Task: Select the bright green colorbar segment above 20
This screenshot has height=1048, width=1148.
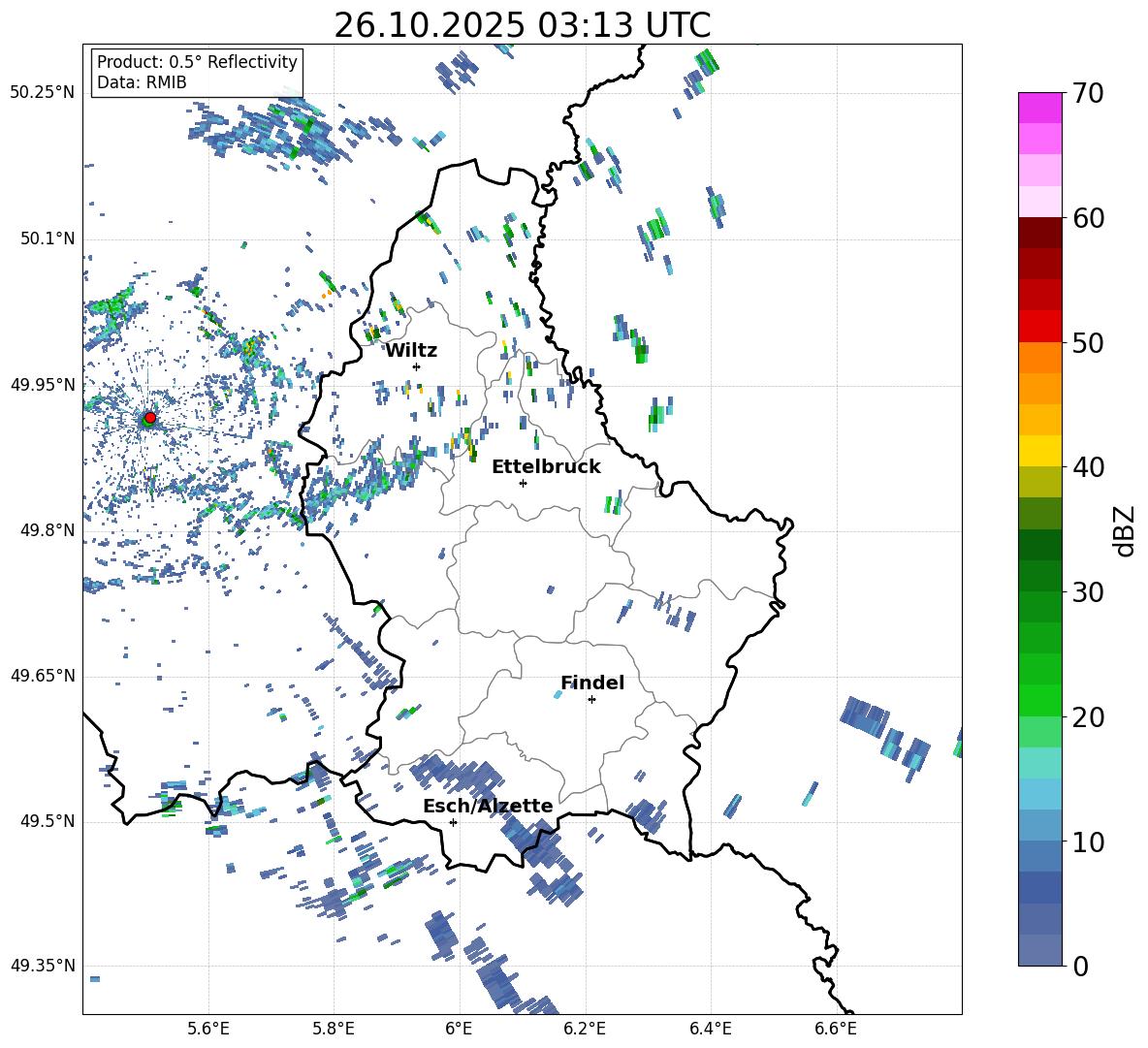Action: tap(1039, 700)
